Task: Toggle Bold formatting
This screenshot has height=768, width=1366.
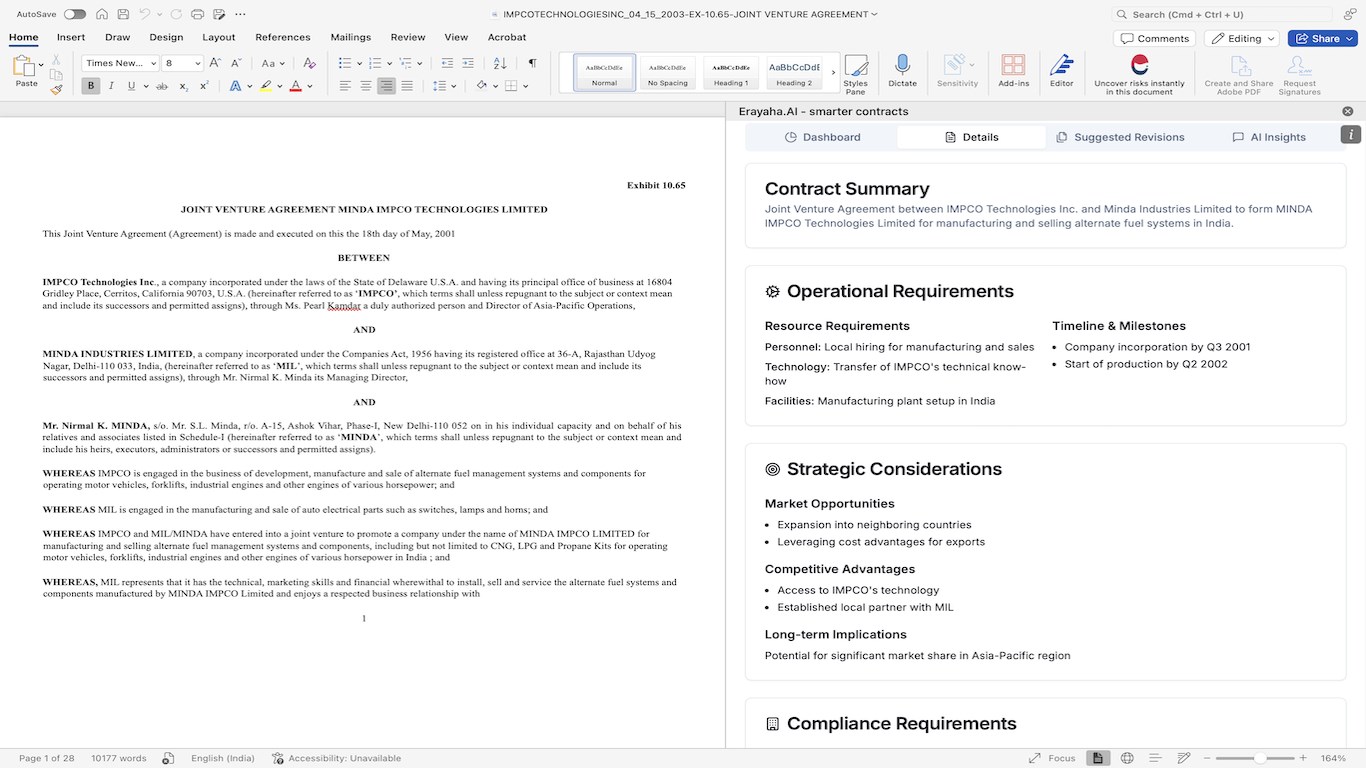Action: [x=91, y=86]
